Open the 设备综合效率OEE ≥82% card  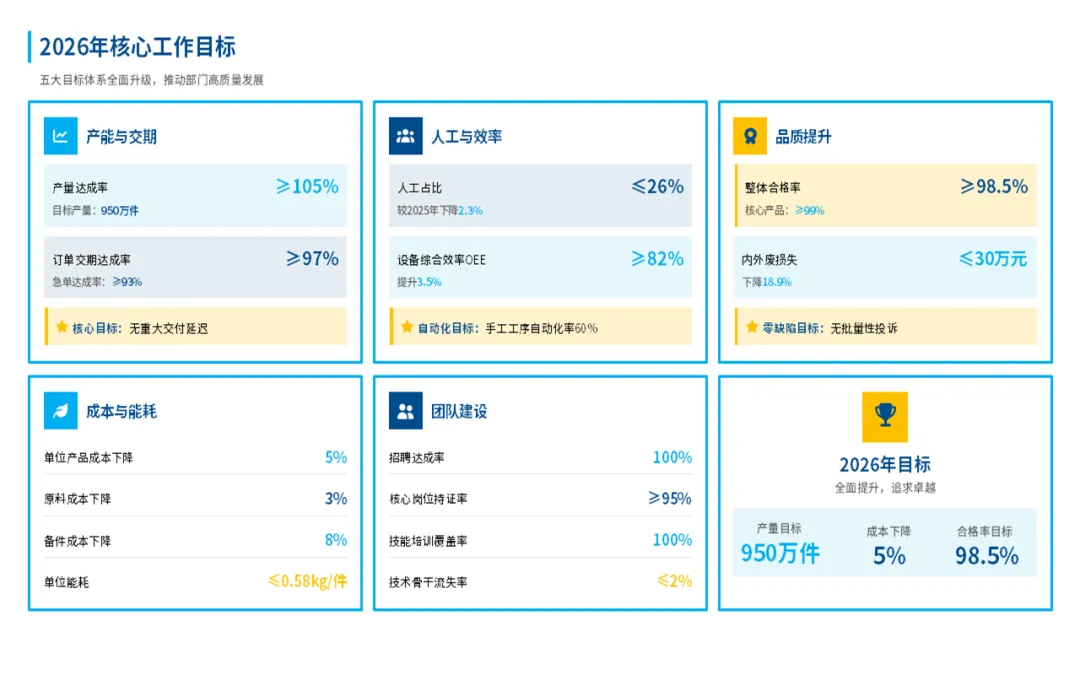[x=540, y=267]
